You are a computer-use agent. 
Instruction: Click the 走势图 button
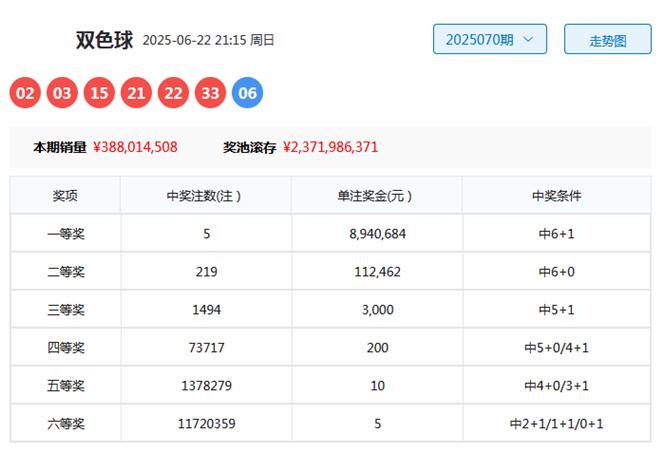pos(608,39)
